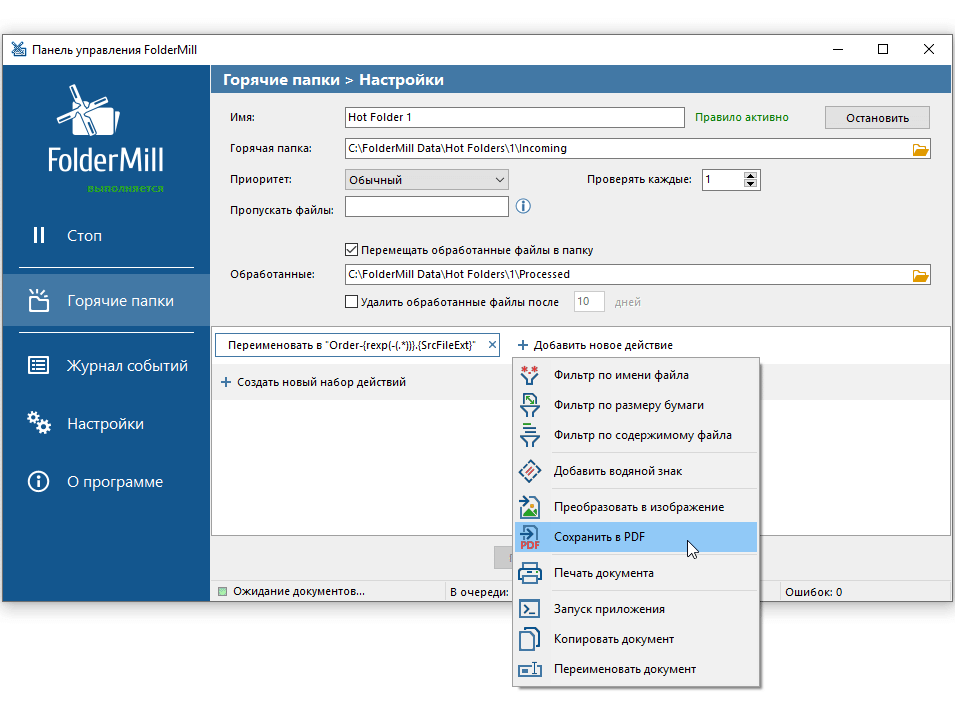Click the FolderMill logo in the sidebar
Image resolution: width=955 pixels, height=720 pixels.
point(105,129)
